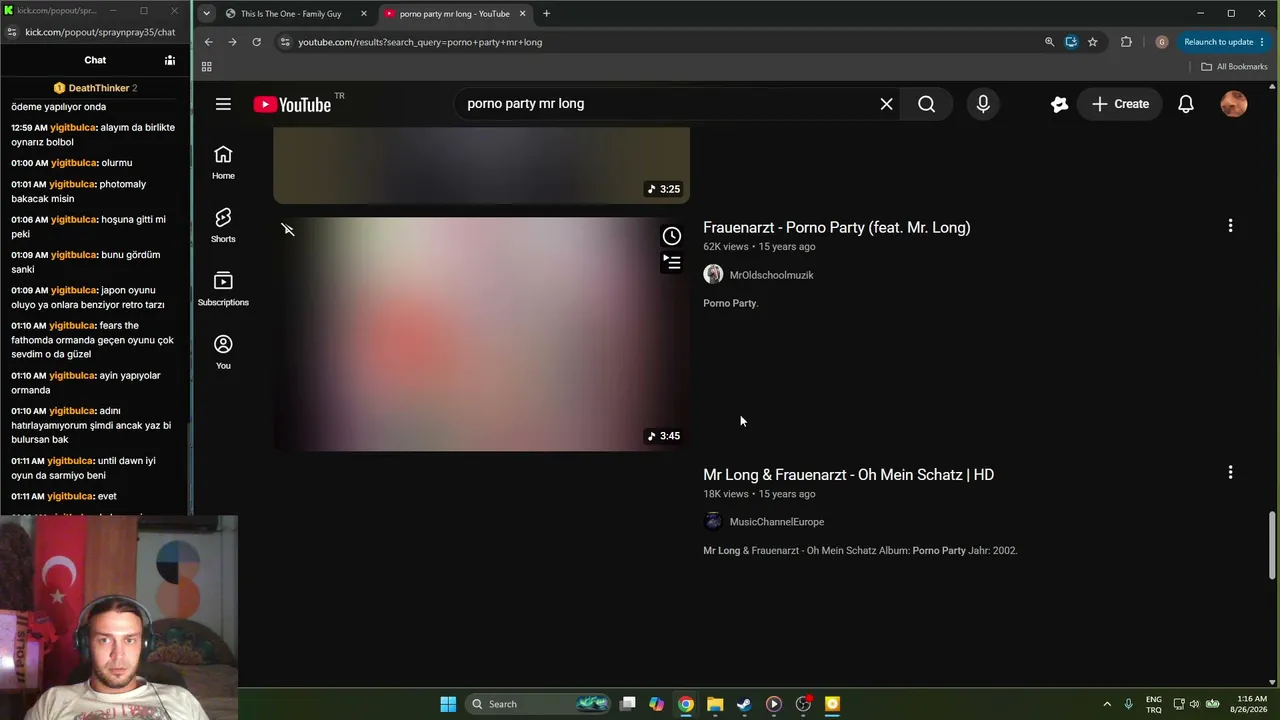Image resolution: width=1280 pixels, height=720 pixels.
Task: Bookmark this page with the star
Action: (x=1093, y=42)
